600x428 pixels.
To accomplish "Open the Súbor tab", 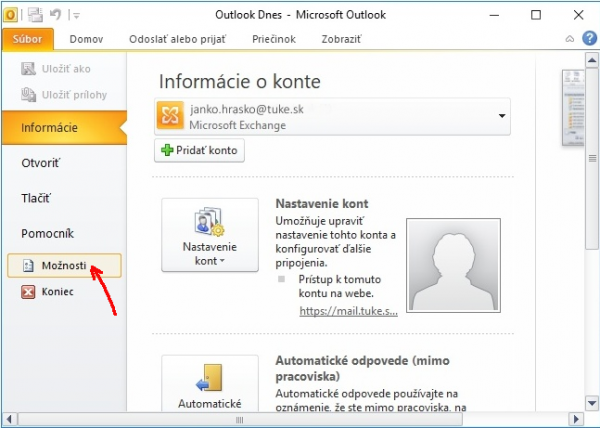I will (28, 39).
